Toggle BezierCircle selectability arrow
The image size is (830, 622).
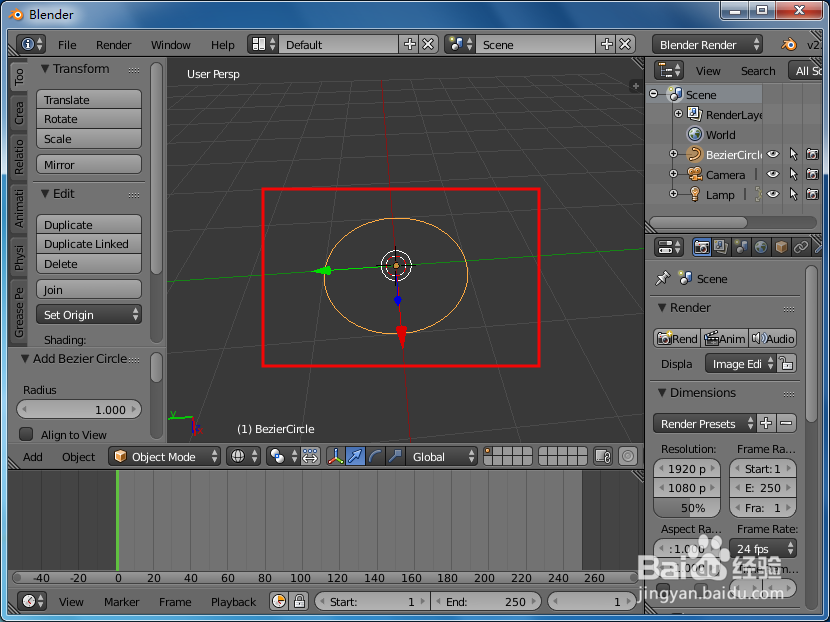793,155
